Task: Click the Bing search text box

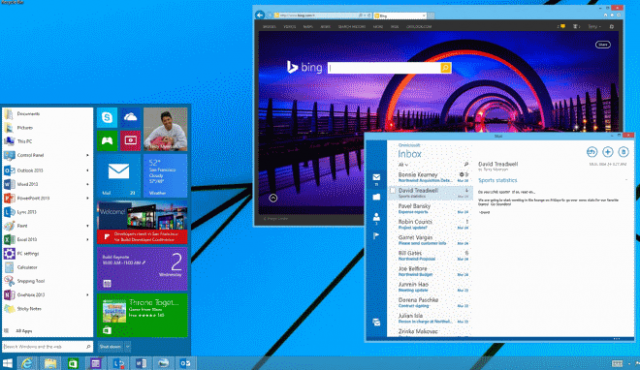Action: pyautogui.click(x=384, y=68)
